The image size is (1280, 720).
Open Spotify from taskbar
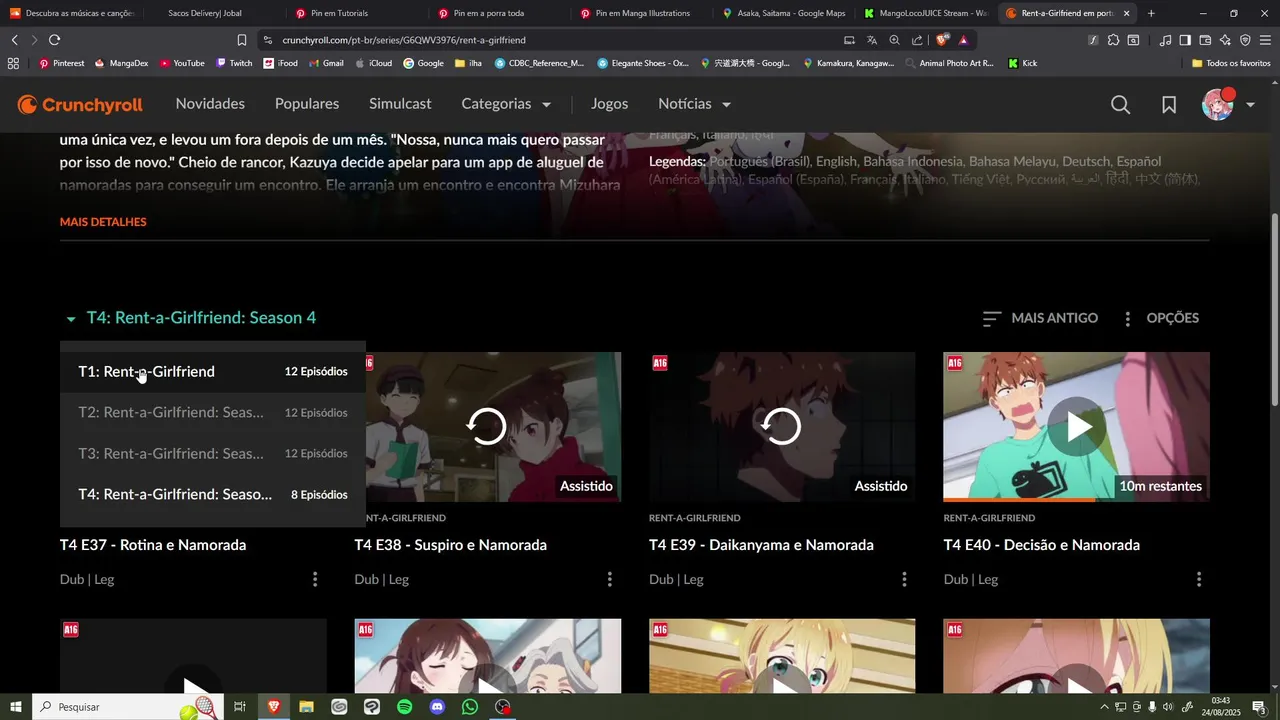(404, 707)
